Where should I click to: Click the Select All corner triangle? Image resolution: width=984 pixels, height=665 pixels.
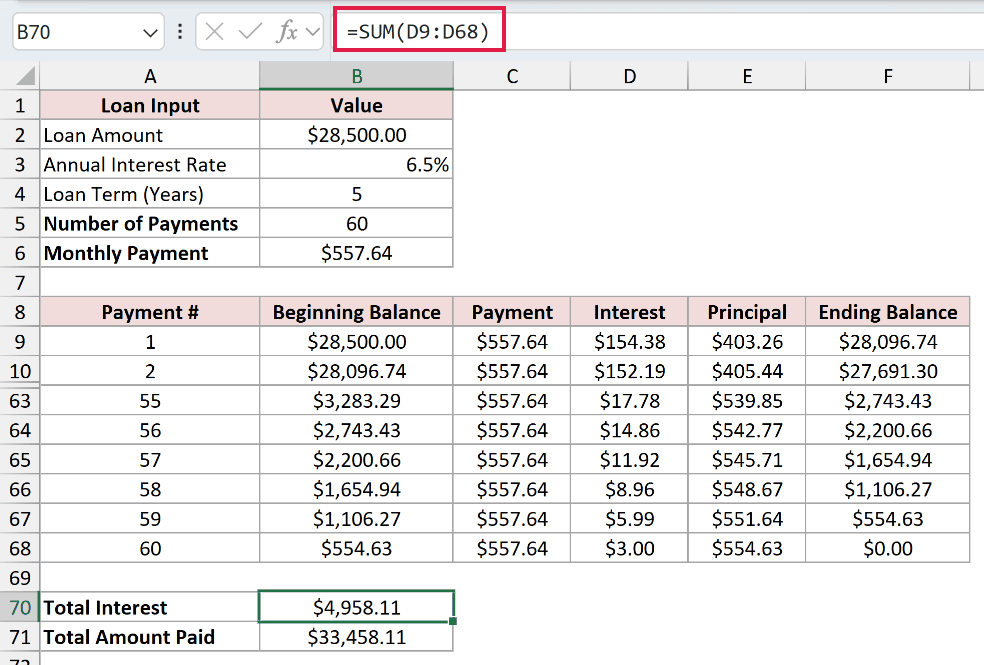(25, 76)
